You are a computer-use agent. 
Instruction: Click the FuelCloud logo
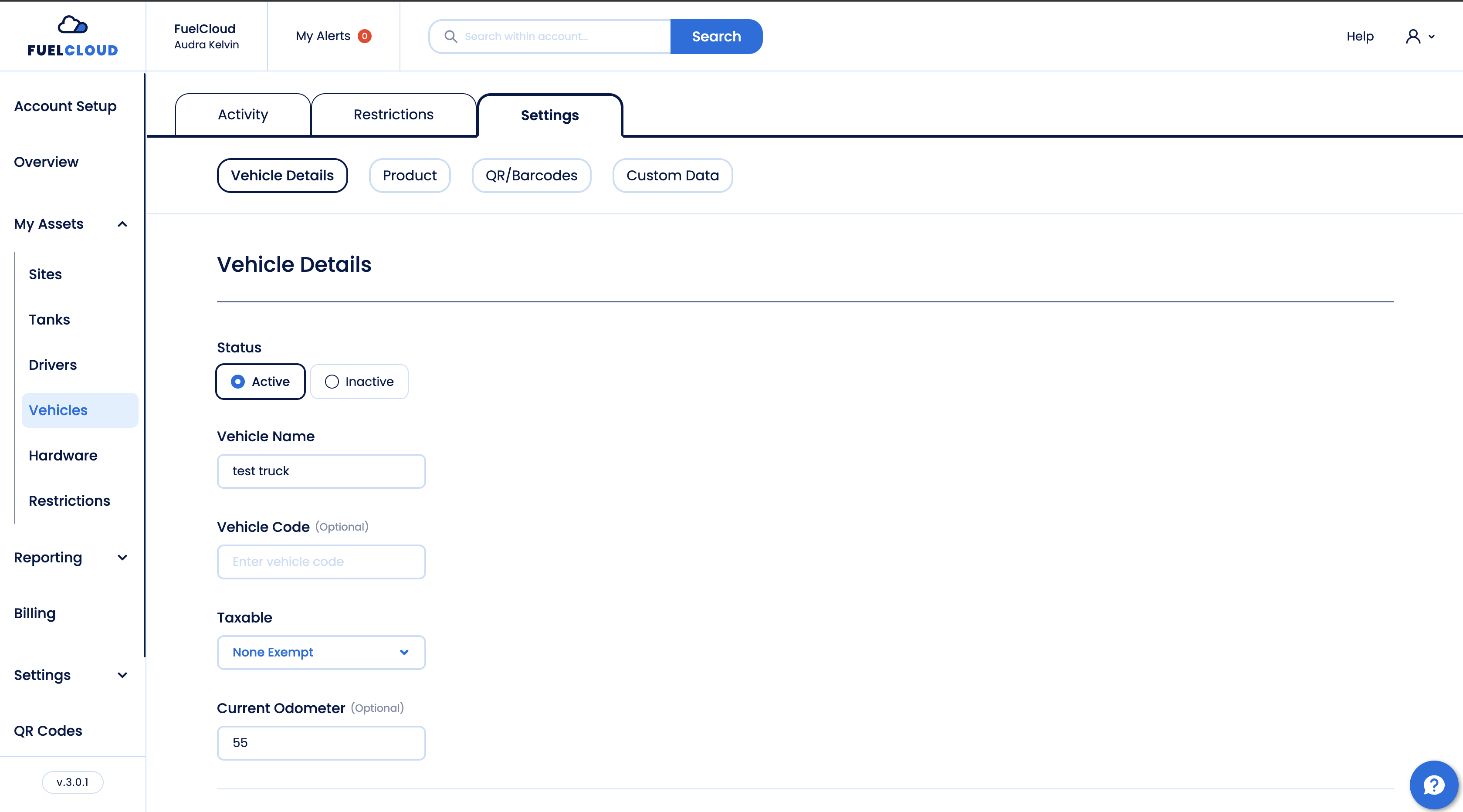pyautogui.click(x=73, y=36)
